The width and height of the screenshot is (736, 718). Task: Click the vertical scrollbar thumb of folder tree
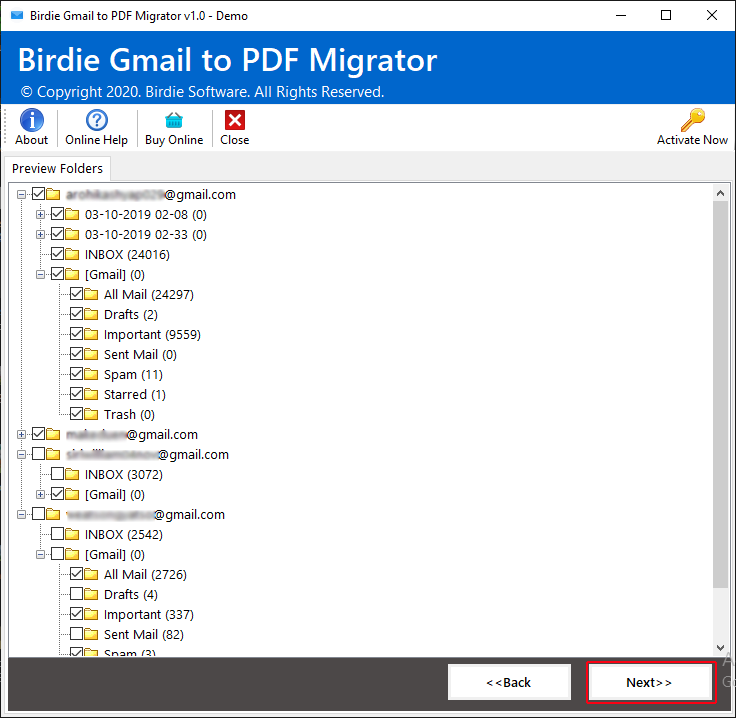click(721, 394)
